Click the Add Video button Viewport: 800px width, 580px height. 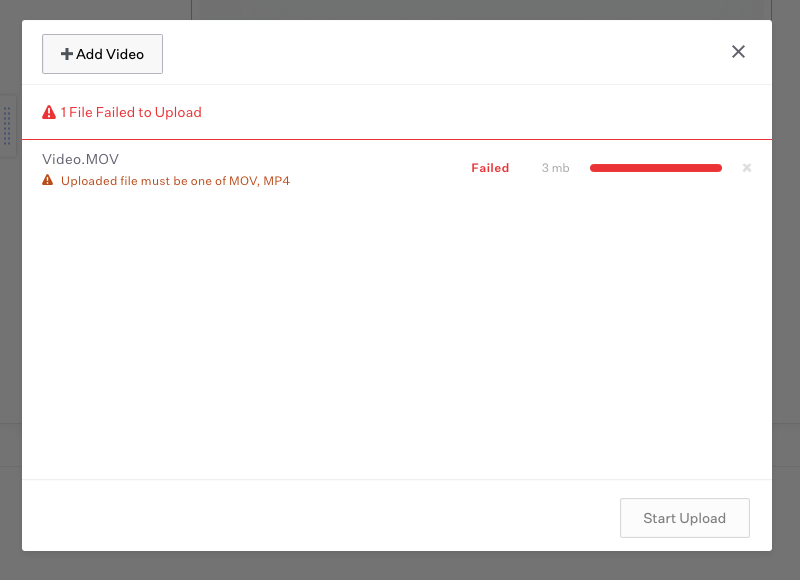click(x=103, y=54)
